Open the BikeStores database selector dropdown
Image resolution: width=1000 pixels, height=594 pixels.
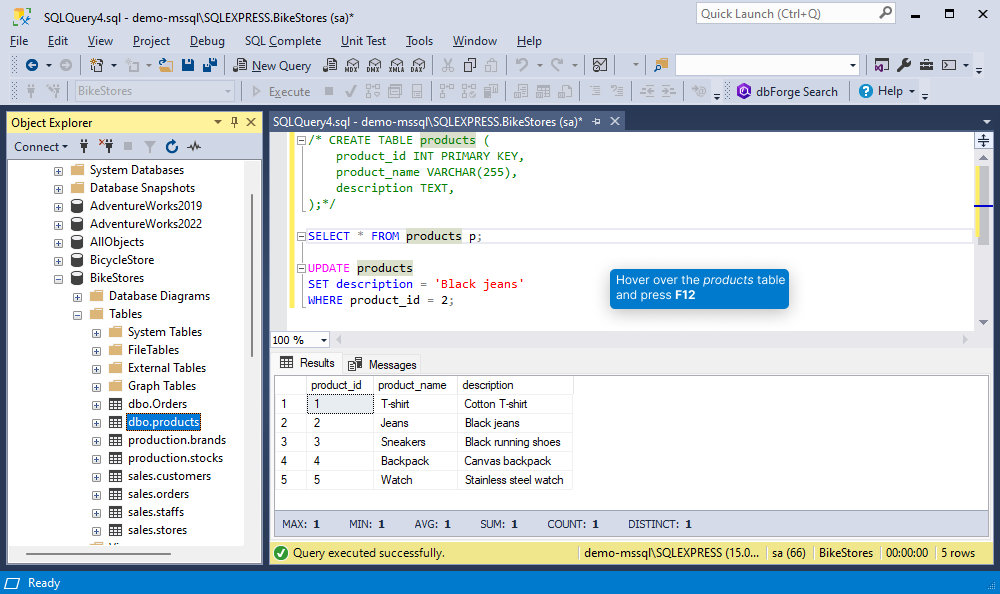pos(230,90)
